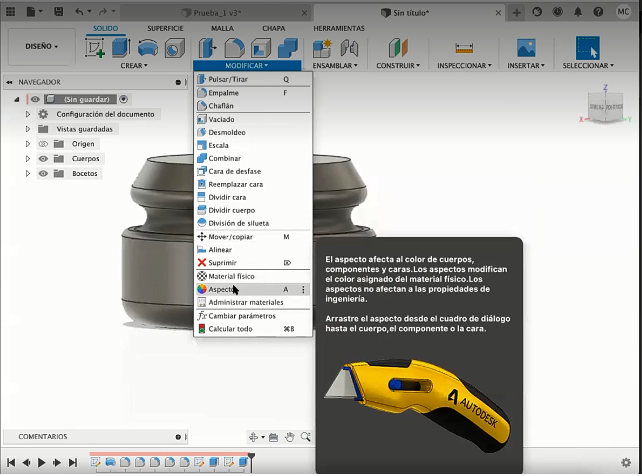Viewport: 642px width, 476px height.
Task: Select the HERRAMIENTAS ribbon tab
Action: coord(339,28)
